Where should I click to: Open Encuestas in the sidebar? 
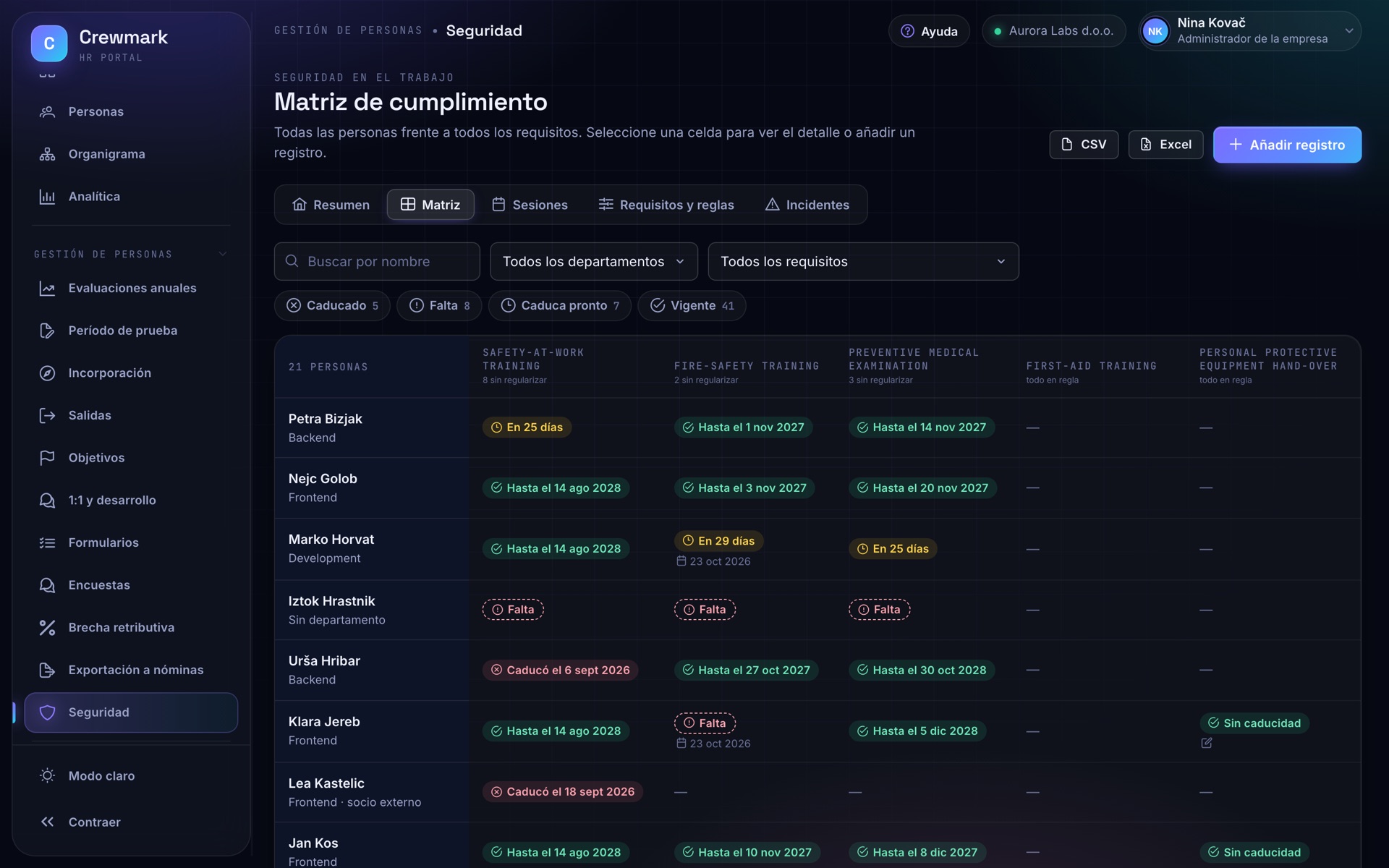[131, 585]
